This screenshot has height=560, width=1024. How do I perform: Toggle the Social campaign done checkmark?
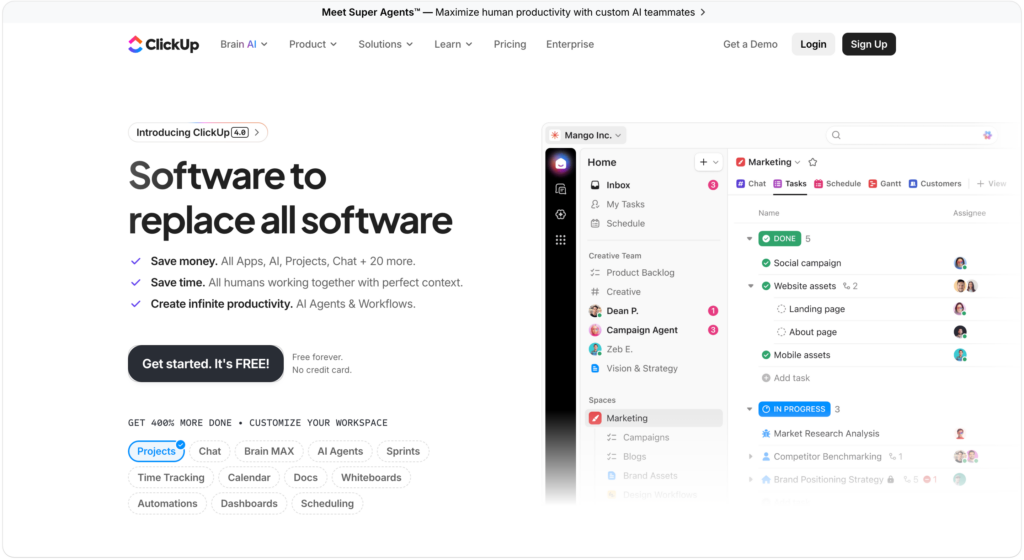766,263
